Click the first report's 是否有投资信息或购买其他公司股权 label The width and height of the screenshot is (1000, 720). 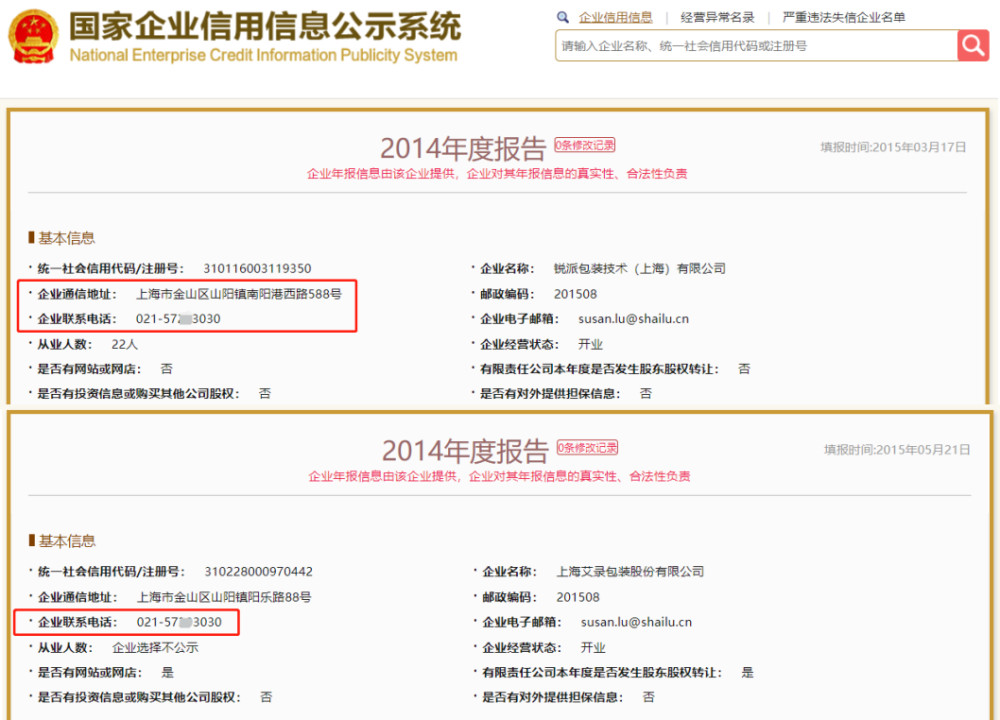point(138,393)
